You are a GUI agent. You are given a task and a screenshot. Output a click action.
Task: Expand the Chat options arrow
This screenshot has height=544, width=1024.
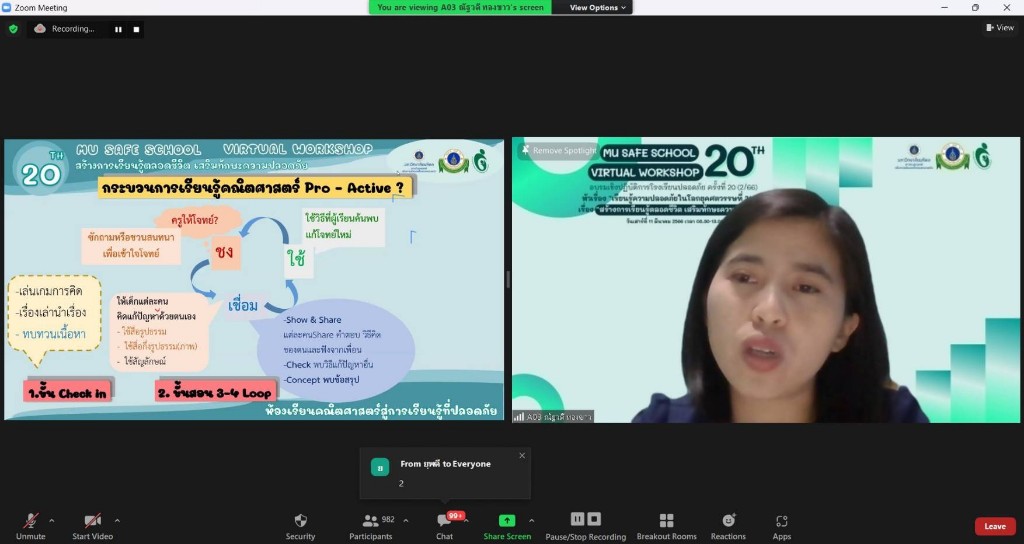[466, 520]
